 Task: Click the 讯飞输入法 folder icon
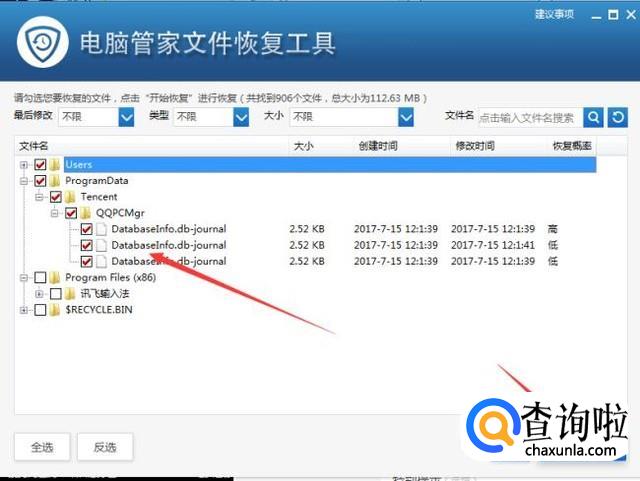[x=70, y=294]
